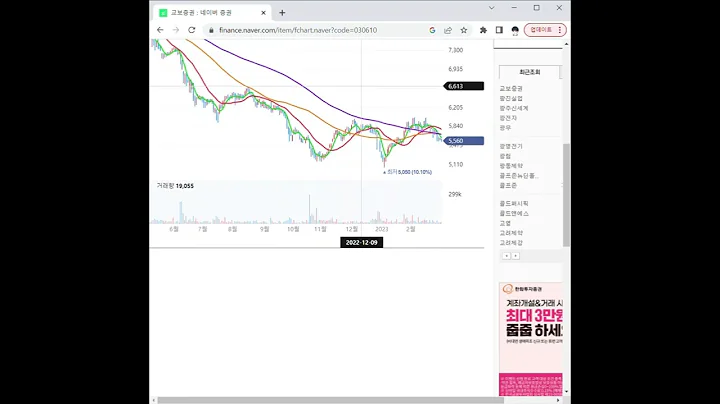720x404 pixels.
Task: Open 광전자 in recent list
Action: coord(508,118)
